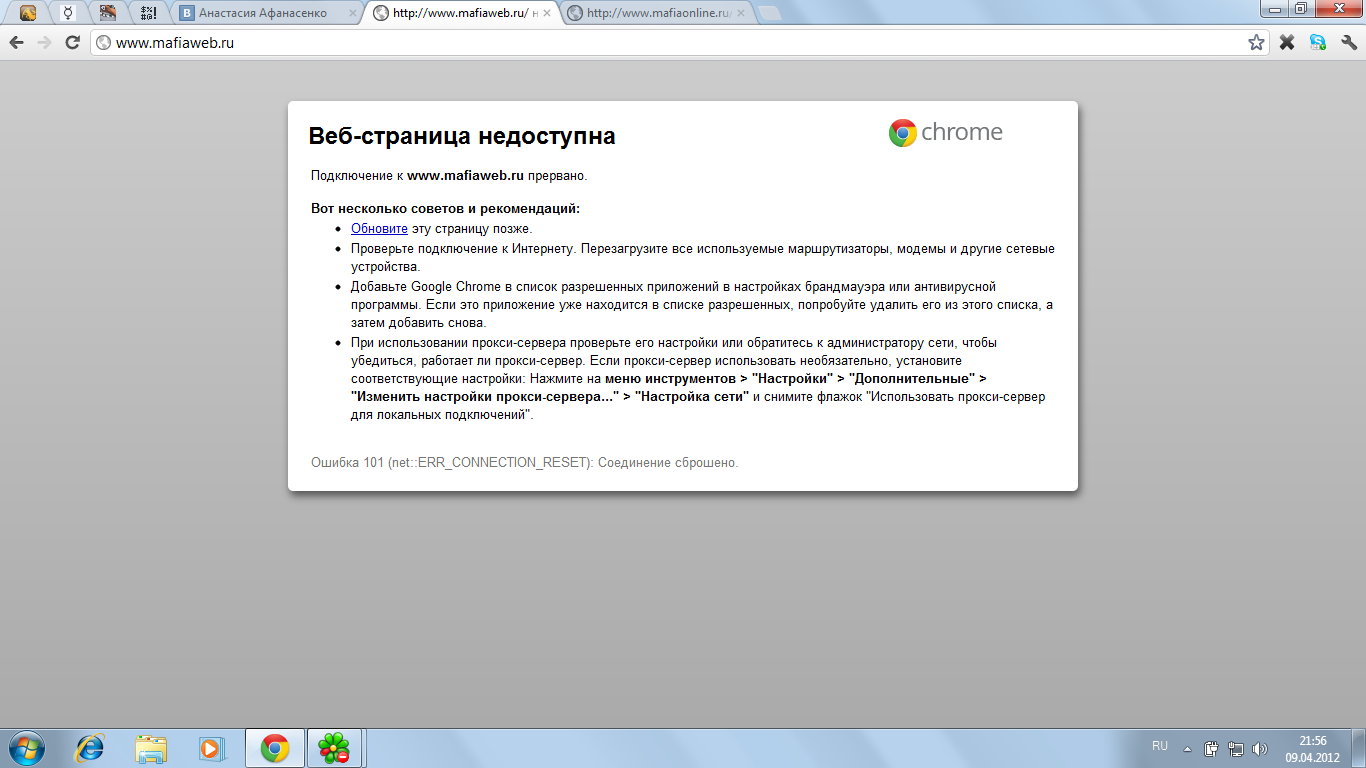Open Windows Explorer folder in the taskbar
Image resolution: width=1366 pixels, height=768 pixels.
click(151, 747)
